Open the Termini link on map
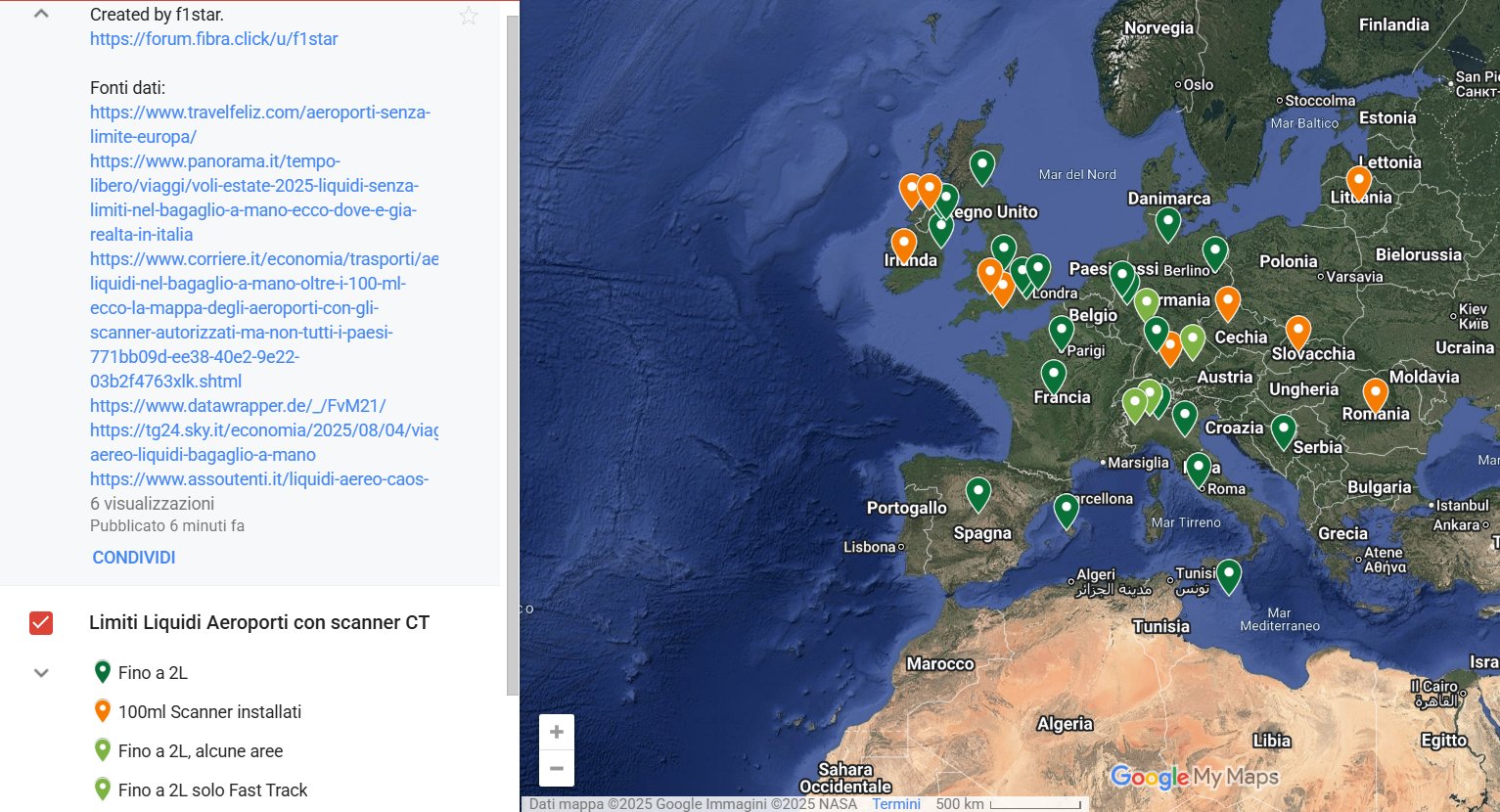Viewport: 1500px width, 812px height. tap(896, 804)
